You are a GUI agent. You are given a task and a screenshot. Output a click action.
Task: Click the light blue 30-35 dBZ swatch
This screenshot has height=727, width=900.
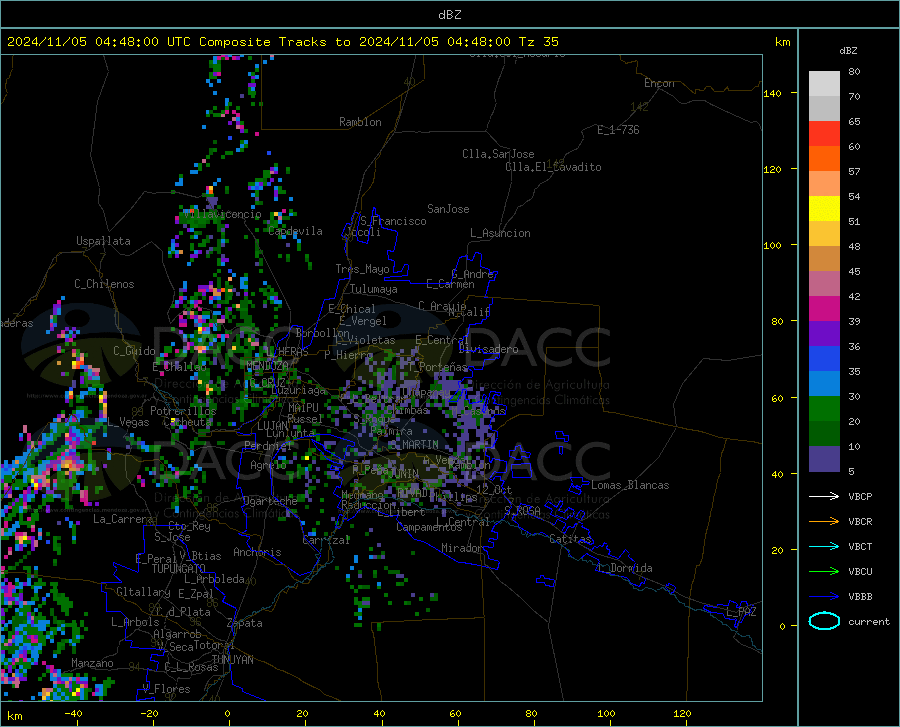pos(824,384)
